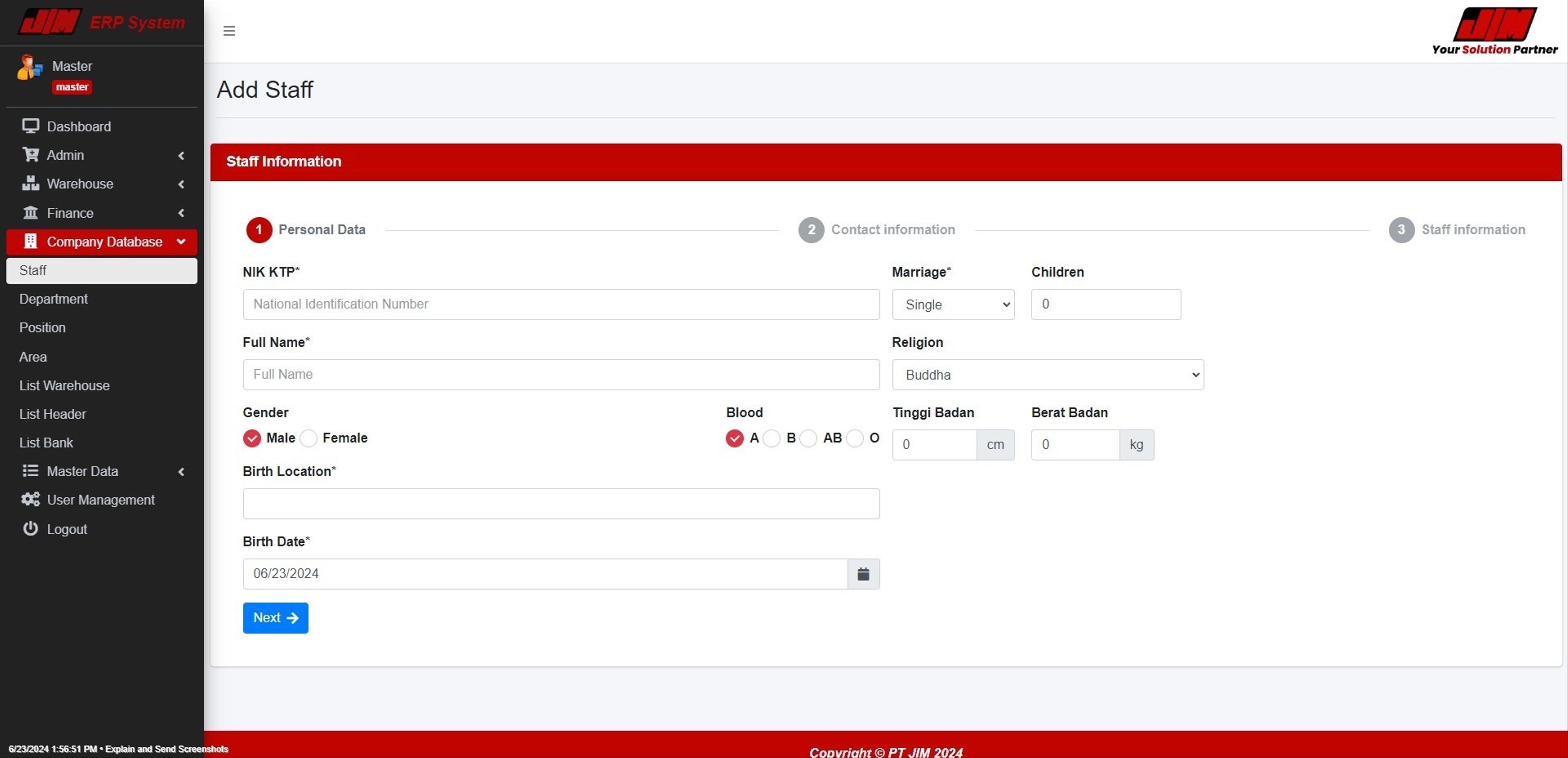Click the Next button
1568x758 pixels.
point(275,618)
